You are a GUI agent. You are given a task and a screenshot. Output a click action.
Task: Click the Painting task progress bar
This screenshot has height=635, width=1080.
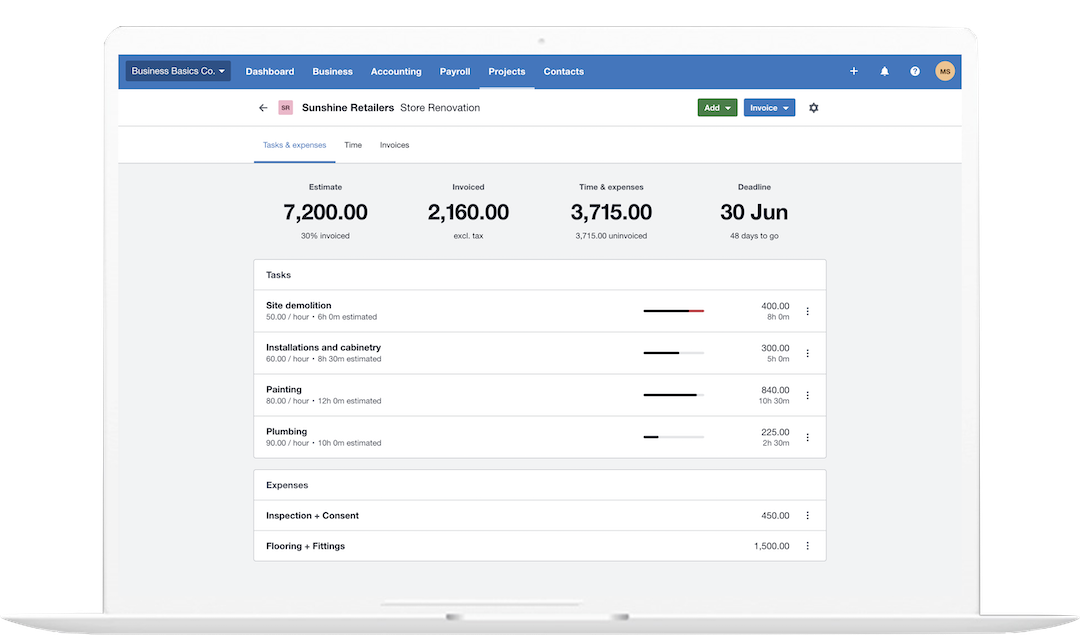click(x=672, y=394)
